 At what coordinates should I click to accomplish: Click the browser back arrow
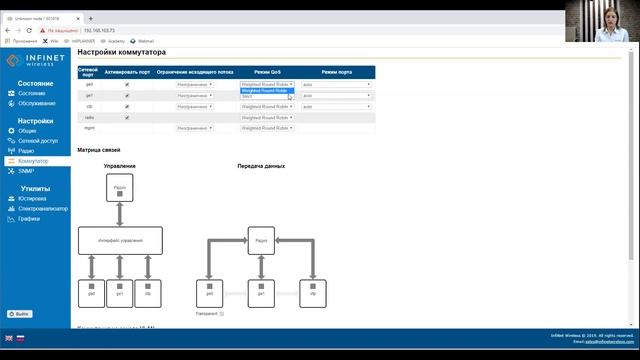coord(8,30)
